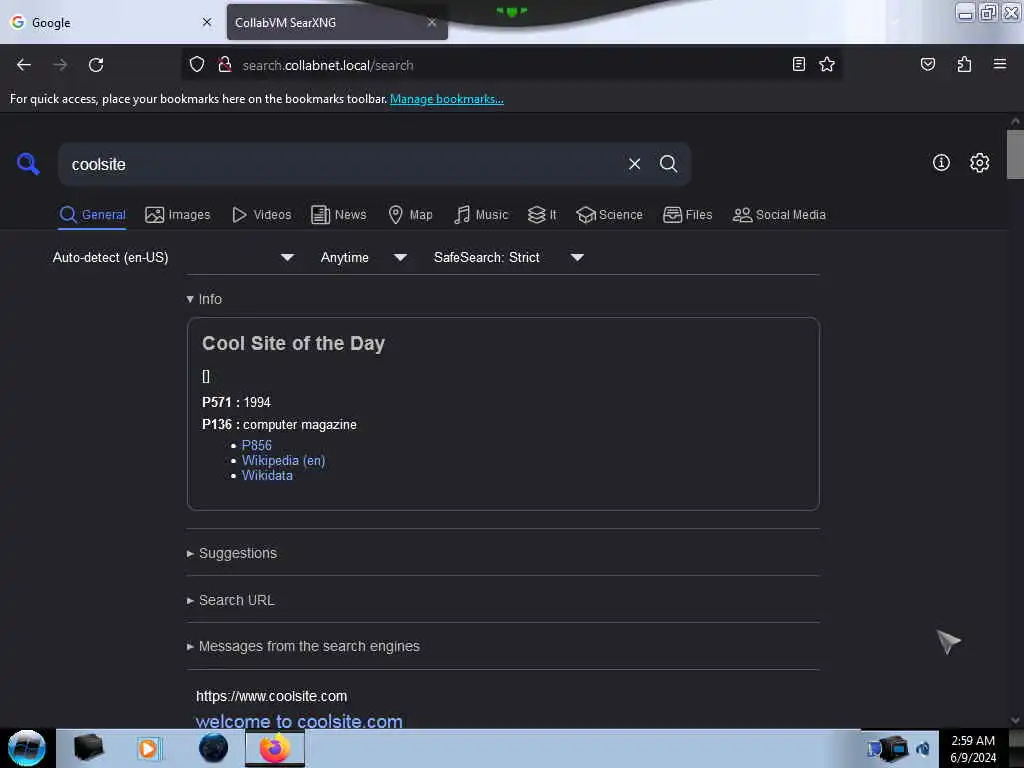This screenshot has width=1024, height=768.
Task: Open the Files search category
Action: [687, 215]
